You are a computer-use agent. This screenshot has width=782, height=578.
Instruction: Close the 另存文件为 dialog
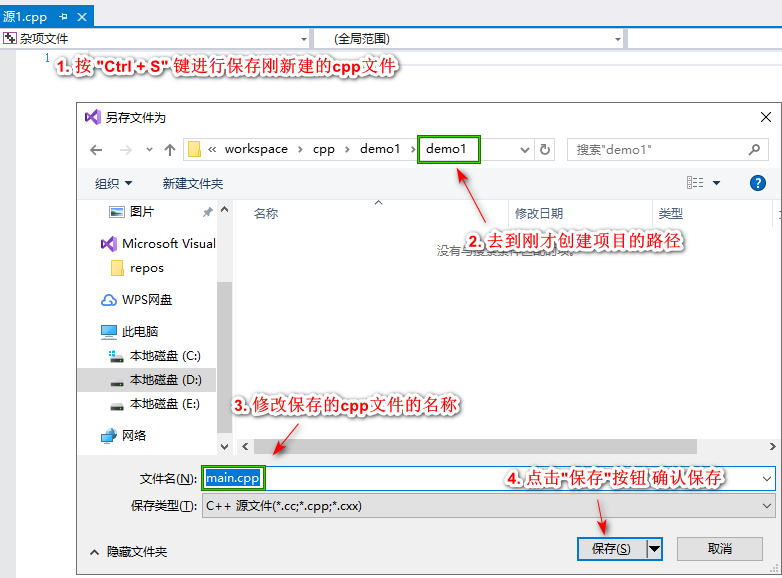(766, 117)
